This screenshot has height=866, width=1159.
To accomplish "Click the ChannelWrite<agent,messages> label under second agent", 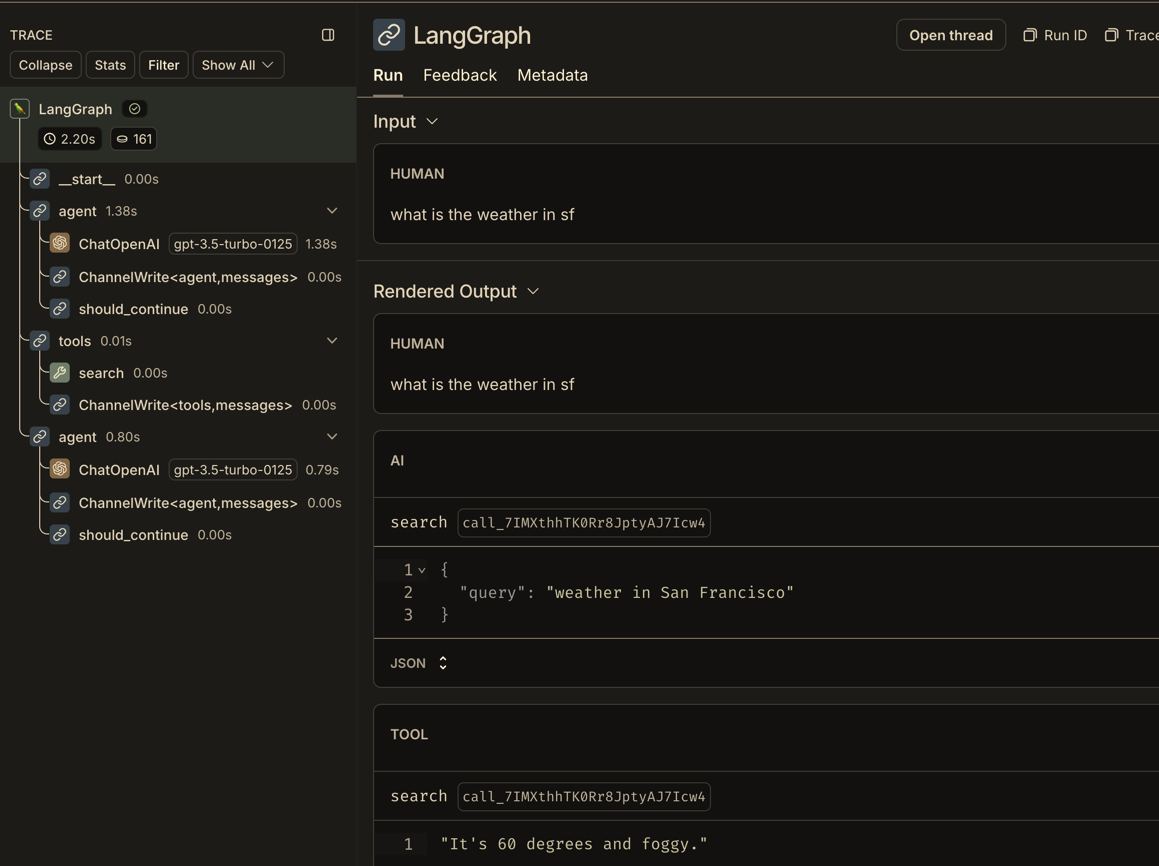I will pyautogui.click(x=188, y=502).
